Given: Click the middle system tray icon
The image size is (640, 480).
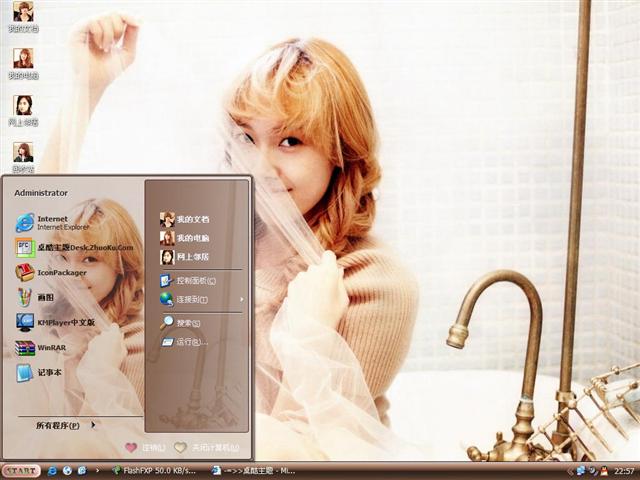Looking at the screenshot, I should tap(593, 471).
